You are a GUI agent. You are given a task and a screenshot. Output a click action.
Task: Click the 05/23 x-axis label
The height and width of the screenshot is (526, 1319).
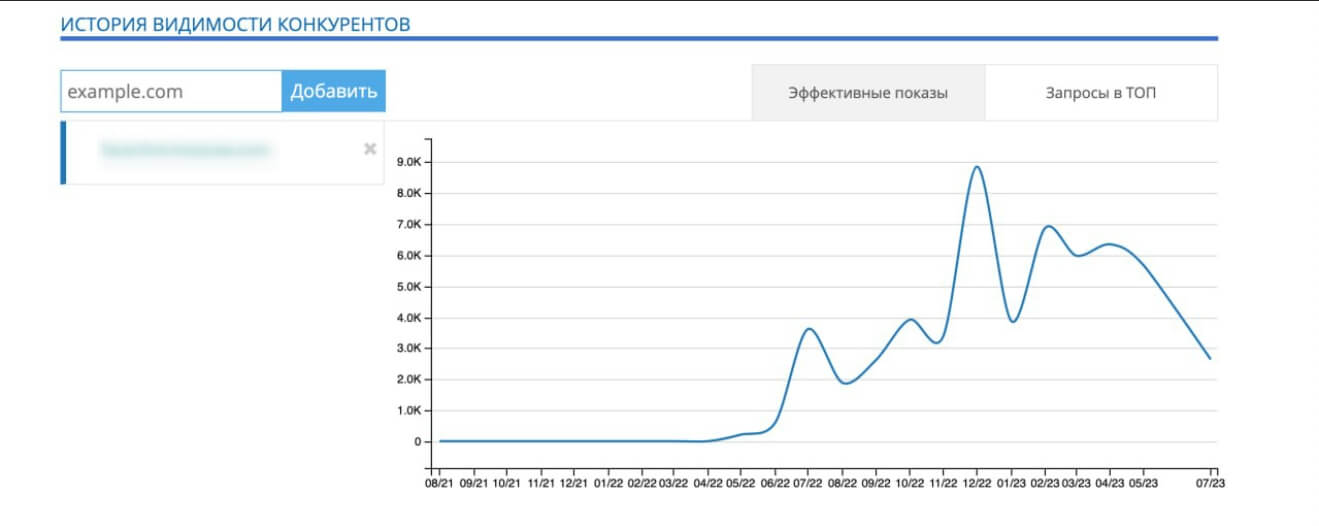point(1144,483)
